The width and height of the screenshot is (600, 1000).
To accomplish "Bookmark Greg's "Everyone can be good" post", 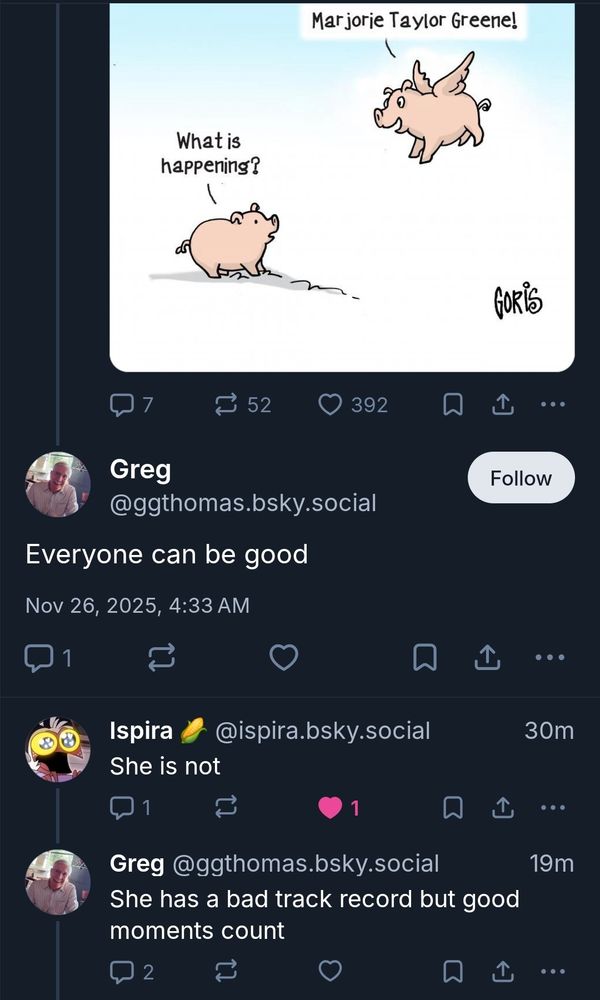I will tap(425, 658).
